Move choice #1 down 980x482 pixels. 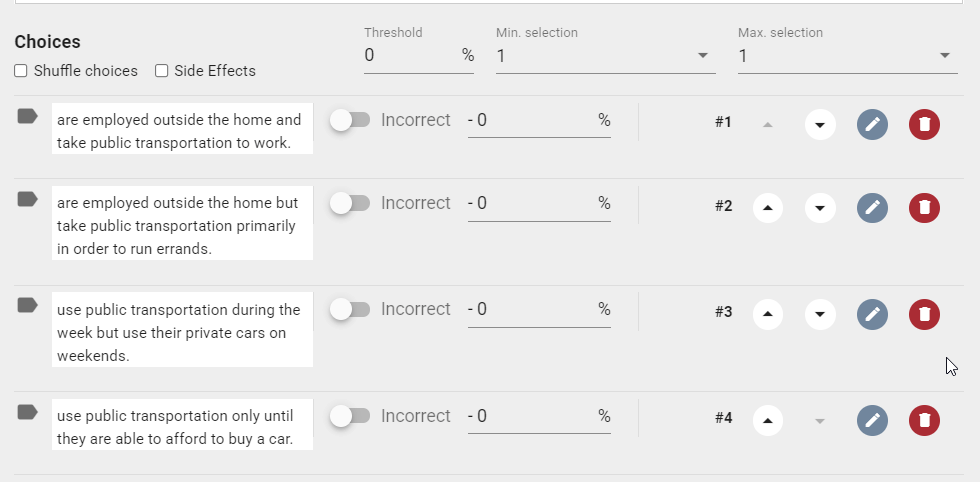(820, 124)
